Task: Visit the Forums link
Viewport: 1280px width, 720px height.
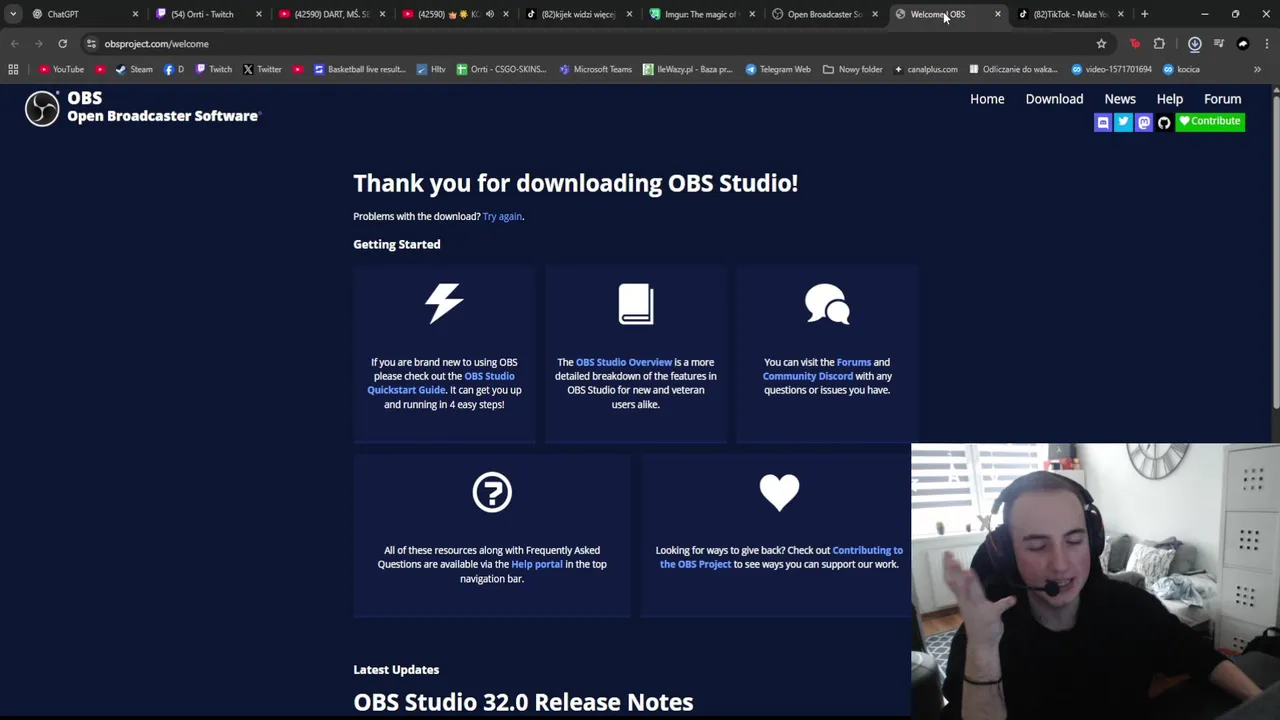Action: point(853,362)
